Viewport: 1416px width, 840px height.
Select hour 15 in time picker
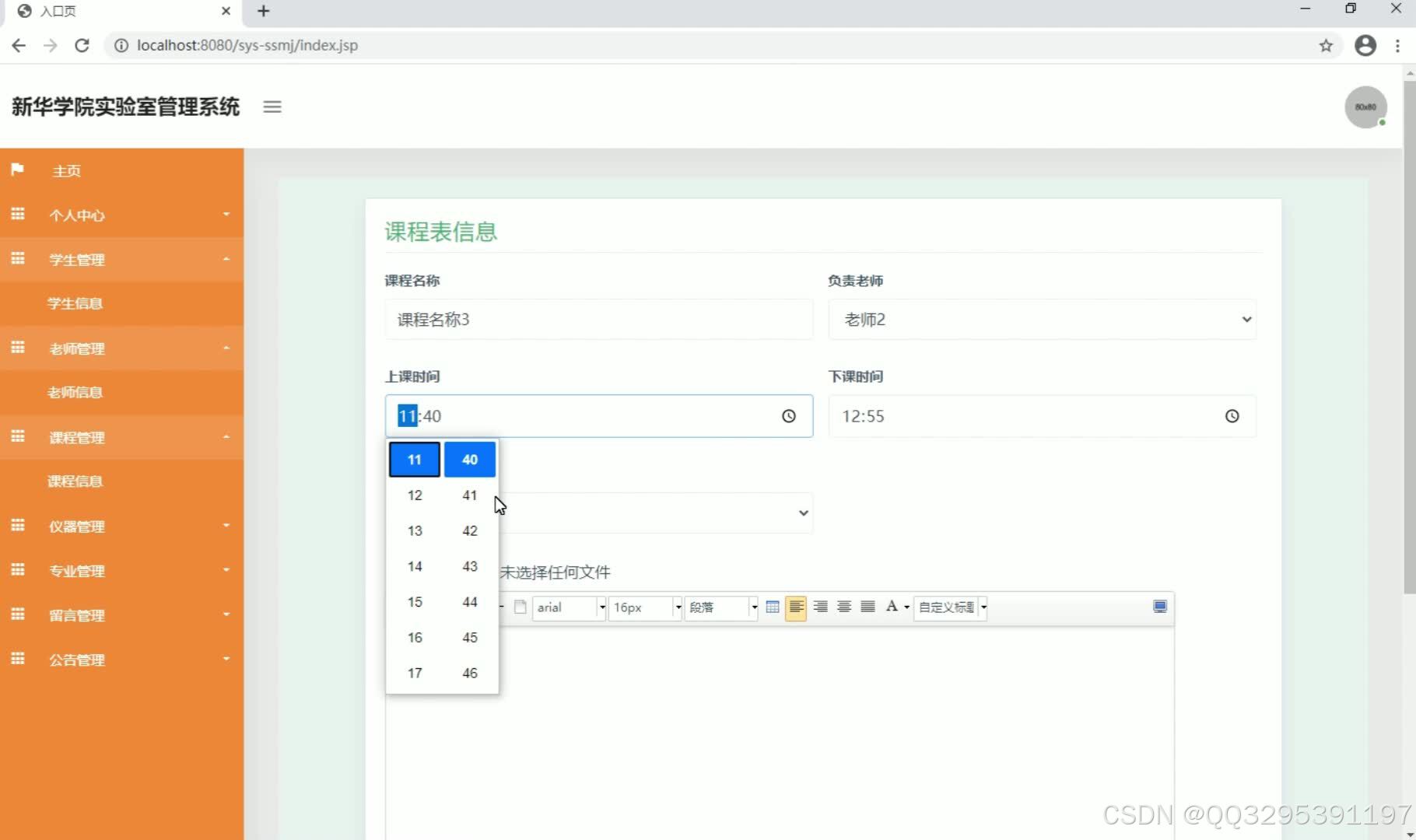pos(415,602)
